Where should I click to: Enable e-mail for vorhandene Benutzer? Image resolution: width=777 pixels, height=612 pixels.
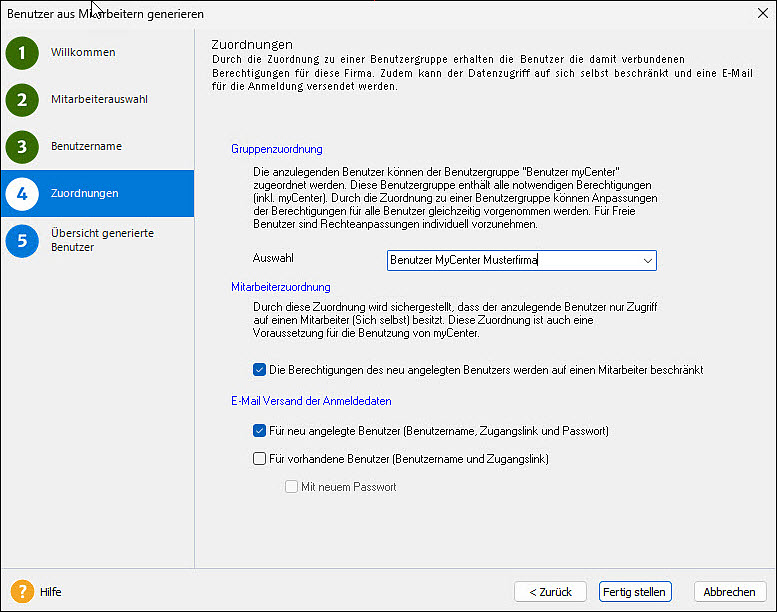260,459
